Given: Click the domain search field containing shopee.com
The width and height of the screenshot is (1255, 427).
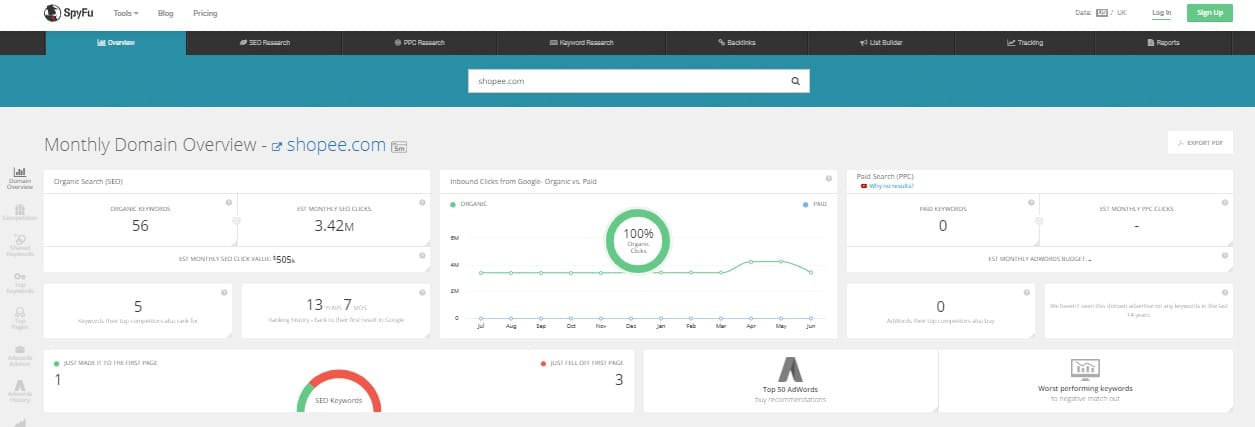Looking at the screenshot, I should (626, 81).
